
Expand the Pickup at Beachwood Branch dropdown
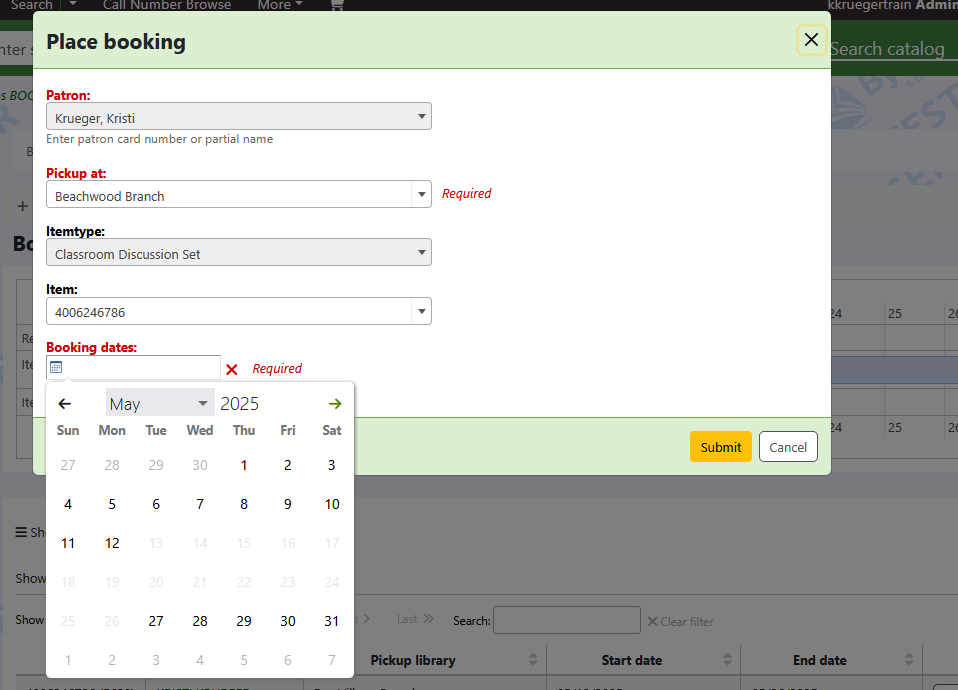[x=239, y=196]
